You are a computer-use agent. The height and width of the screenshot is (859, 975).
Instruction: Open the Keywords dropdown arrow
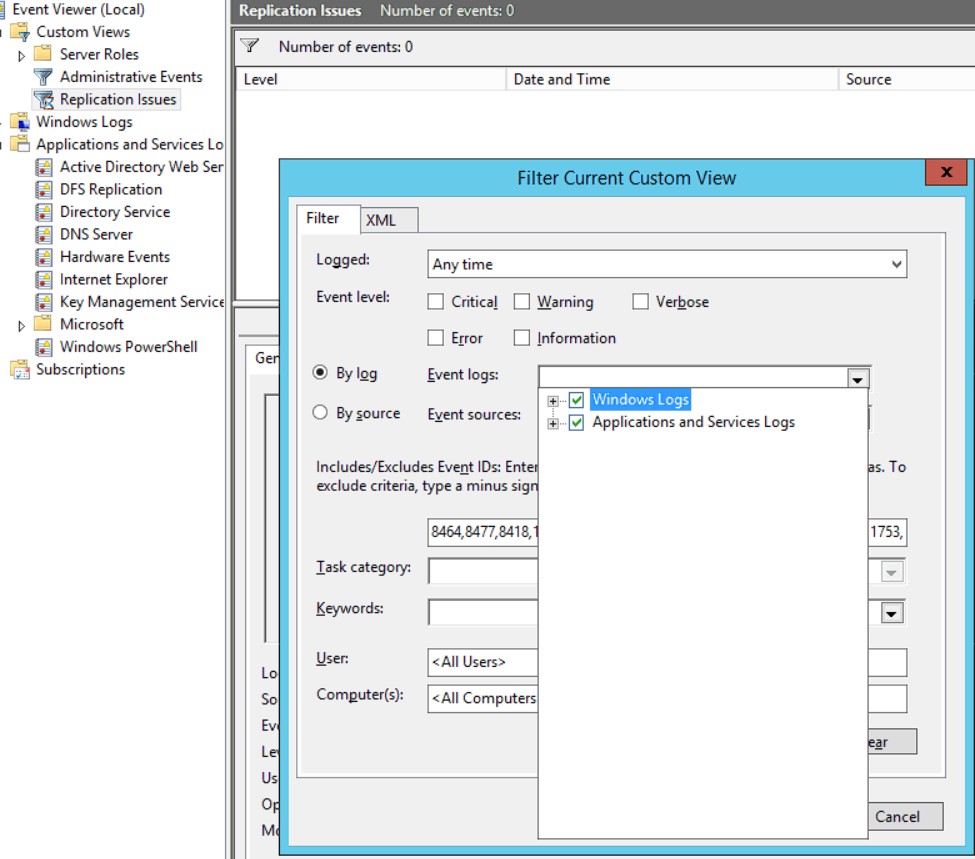coord(891,613)
